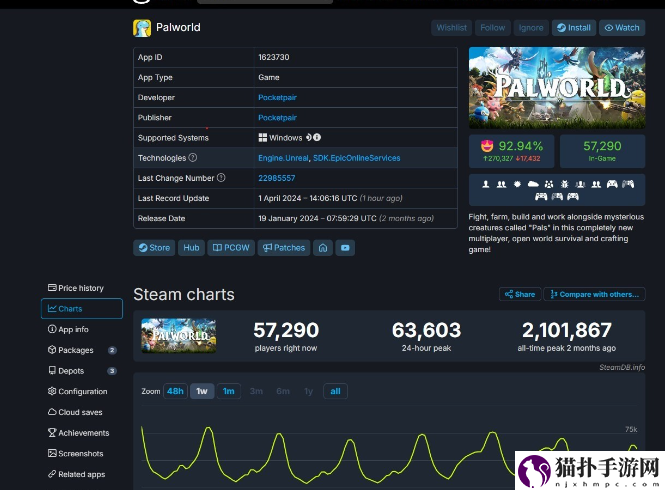
Task: Open Cloud saves sidebar item
Action: 81,412
